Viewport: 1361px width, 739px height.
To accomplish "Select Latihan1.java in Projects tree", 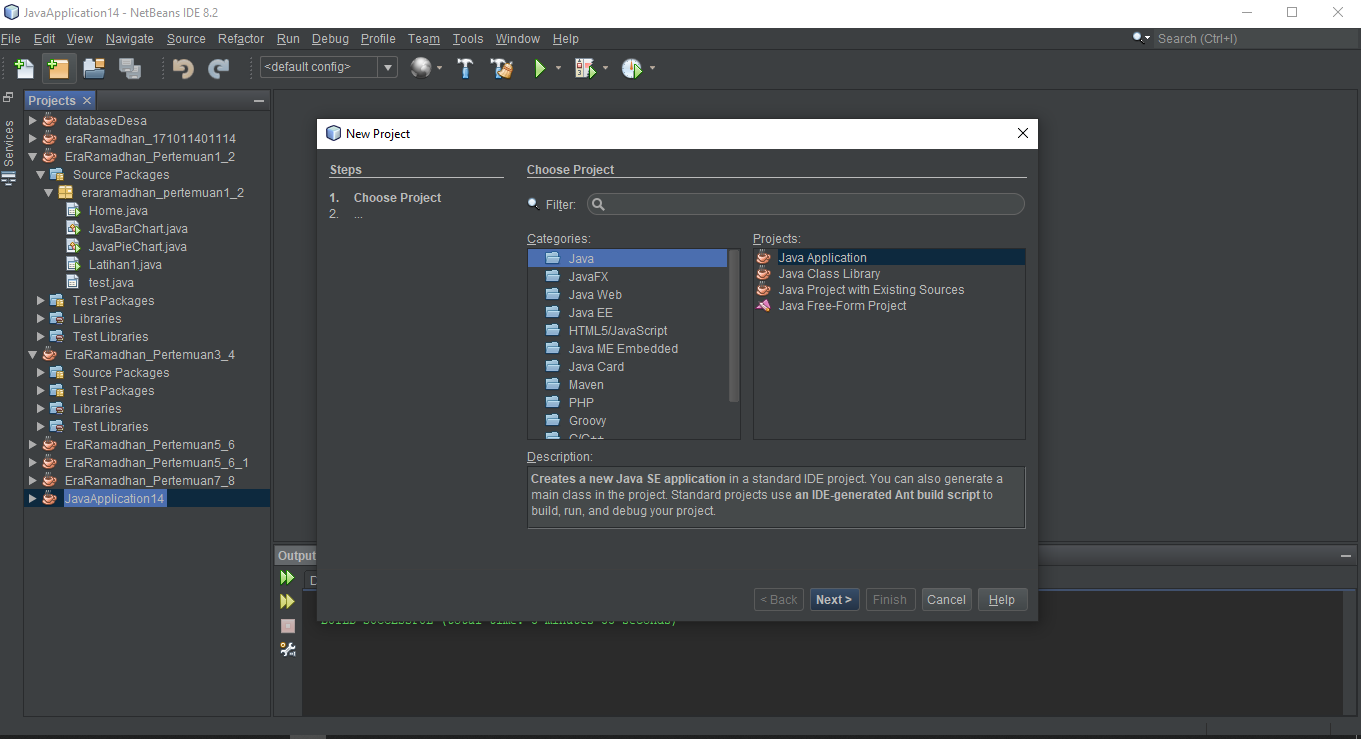I will coord(125,265).
